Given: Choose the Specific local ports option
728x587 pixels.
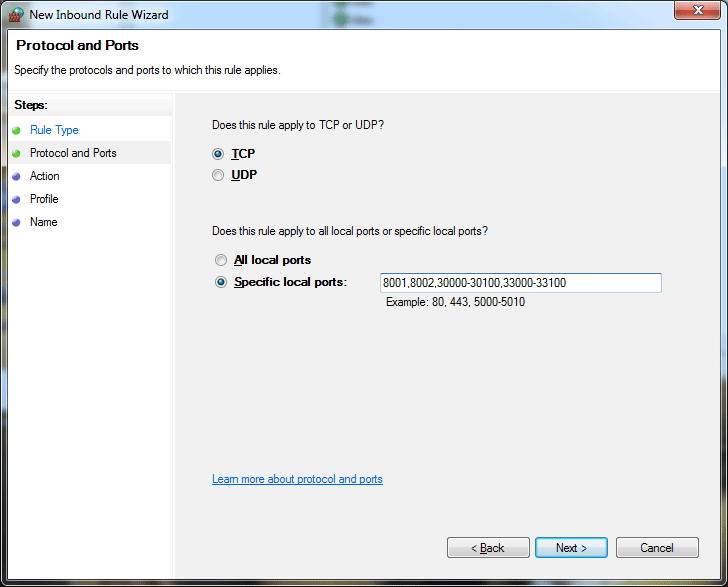Looking at the screenshot, I should pyautogui.click(x=221, y=282).
